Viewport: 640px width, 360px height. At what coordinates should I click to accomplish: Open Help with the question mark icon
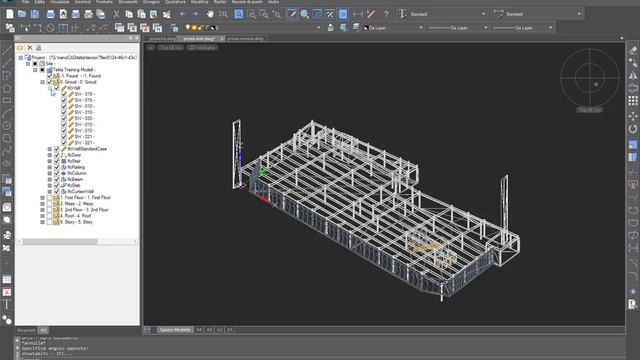point(386,14)
